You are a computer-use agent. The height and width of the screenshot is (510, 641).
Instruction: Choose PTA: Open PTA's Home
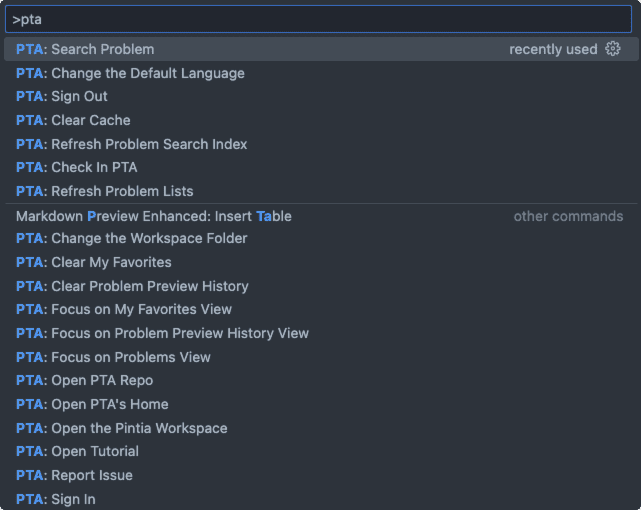click(x=321, y=404)
